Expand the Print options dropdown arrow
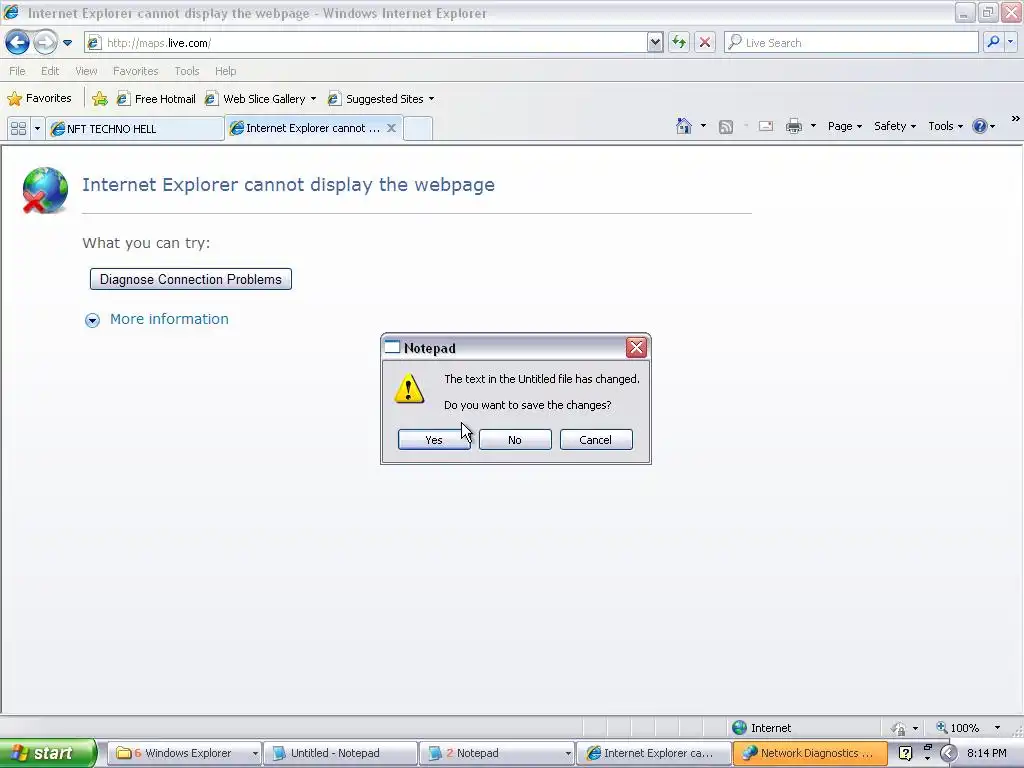 click(x=813, y=126)
